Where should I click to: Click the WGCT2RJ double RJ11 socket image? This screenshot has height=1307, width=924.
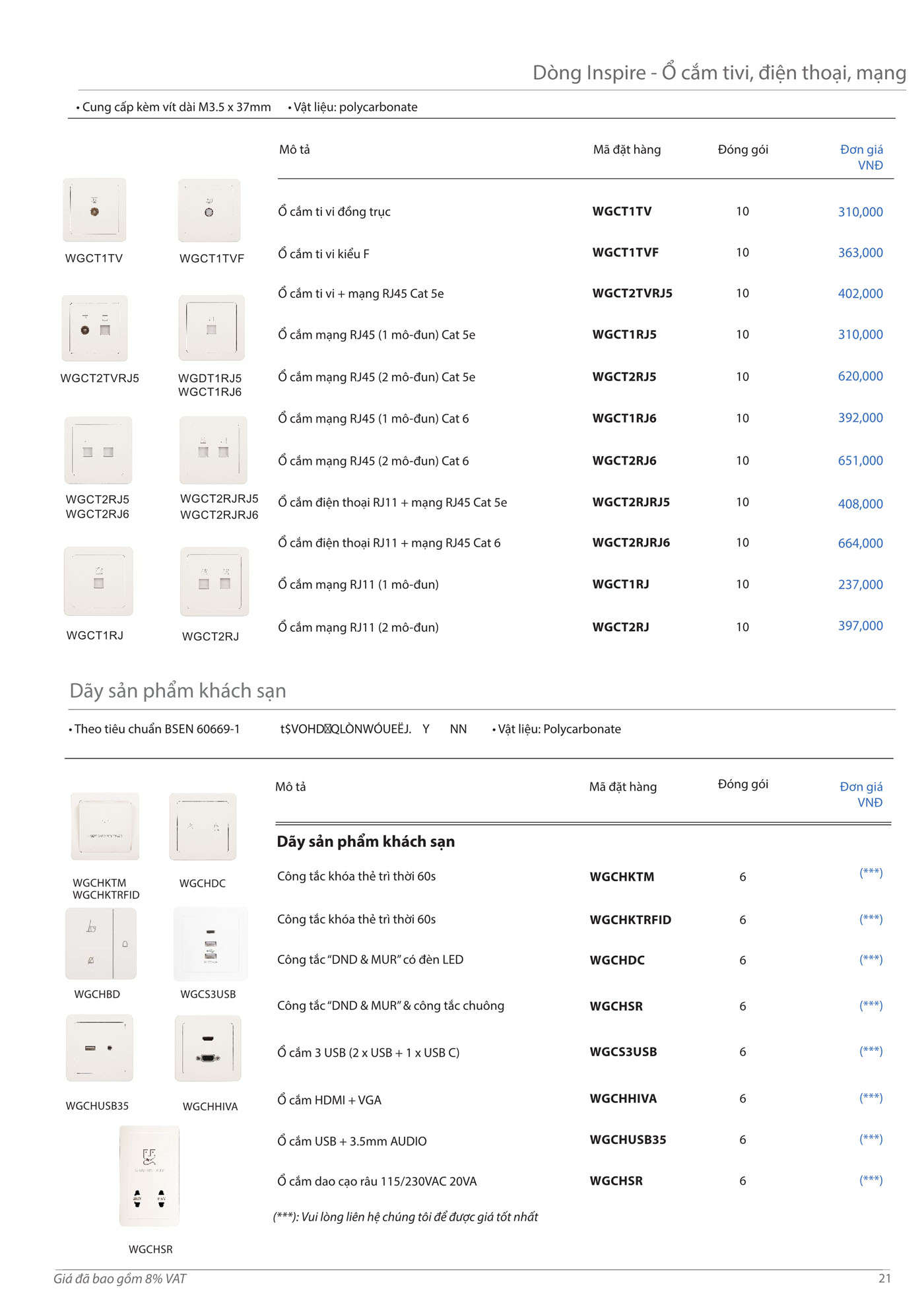(214, 582)
